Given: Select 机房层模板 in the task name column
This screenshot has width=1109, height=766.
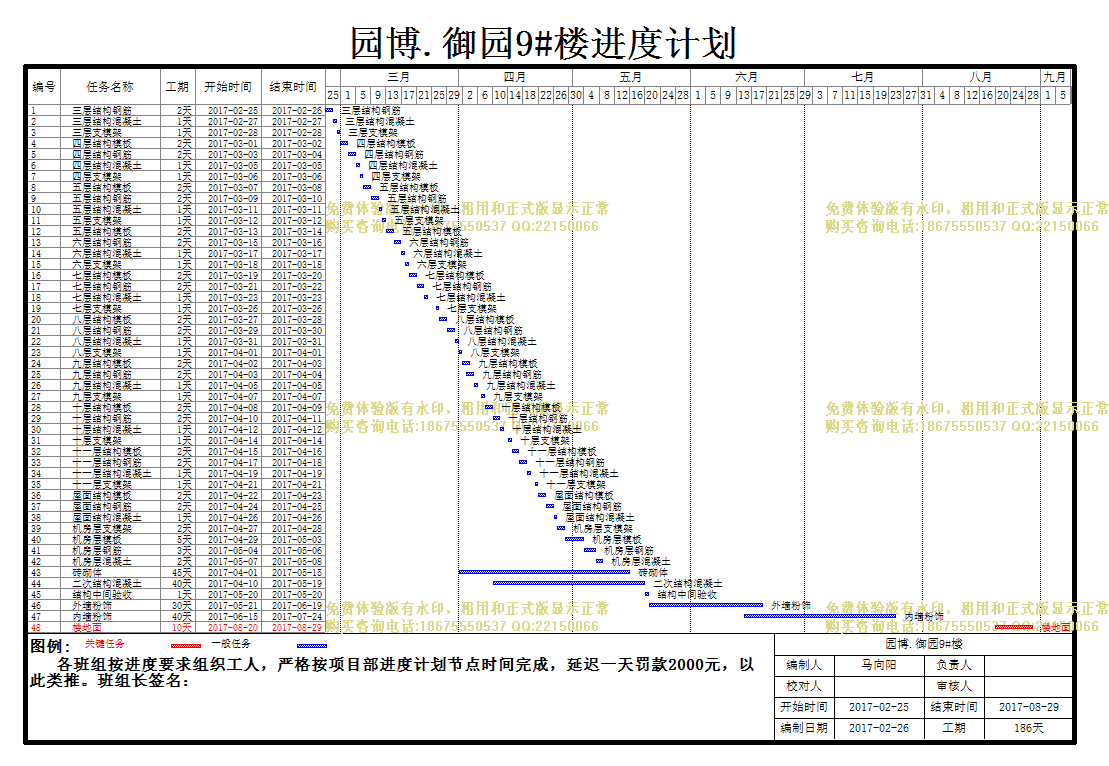Looking at the screenshot, I should pyautogui.click(x=96, y=540).
